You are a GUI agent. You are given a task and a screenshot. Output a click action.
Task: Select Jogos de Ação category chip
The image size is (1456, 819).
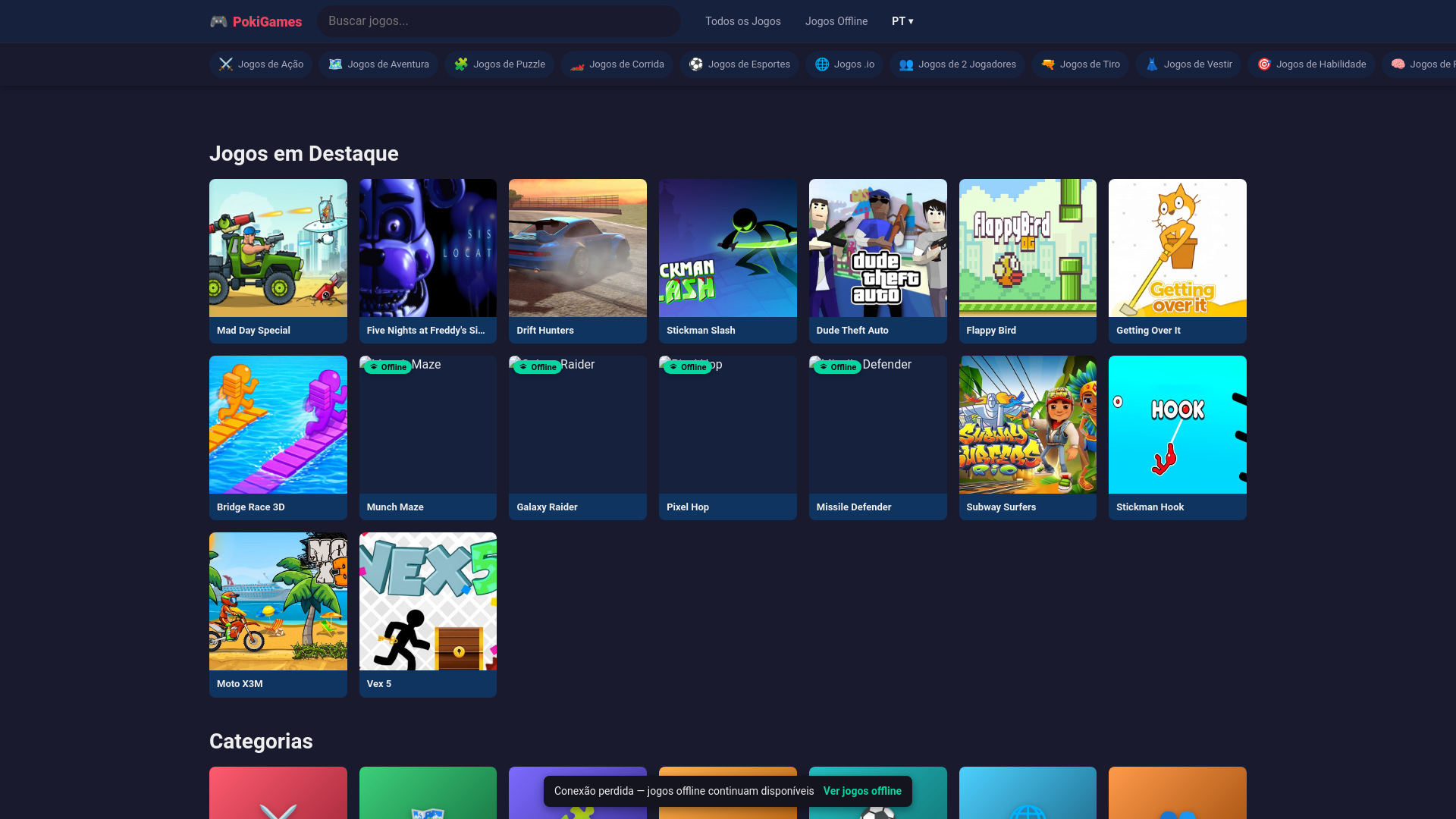261,64
